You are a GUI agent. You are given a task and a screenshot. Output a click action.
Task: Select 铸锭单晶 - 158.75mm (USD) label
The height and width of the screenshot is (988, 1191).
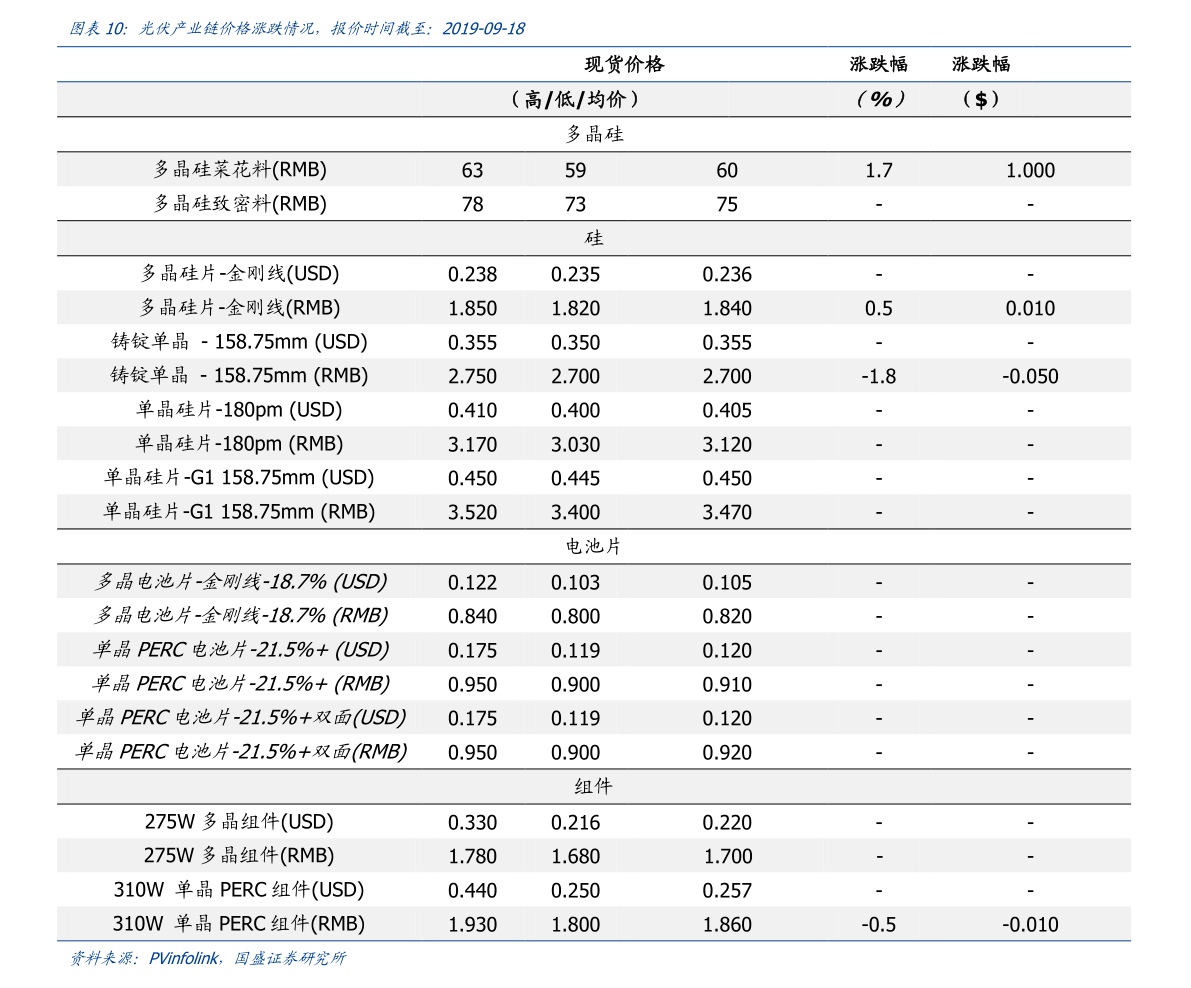239,342
